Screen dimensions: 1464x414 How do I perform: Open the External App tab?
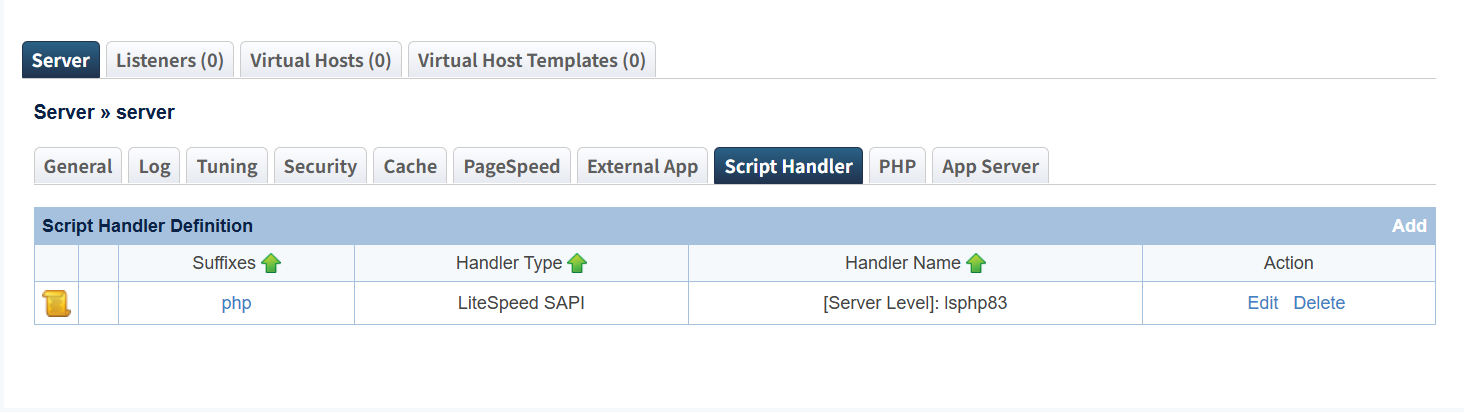(x=642, y=166)
